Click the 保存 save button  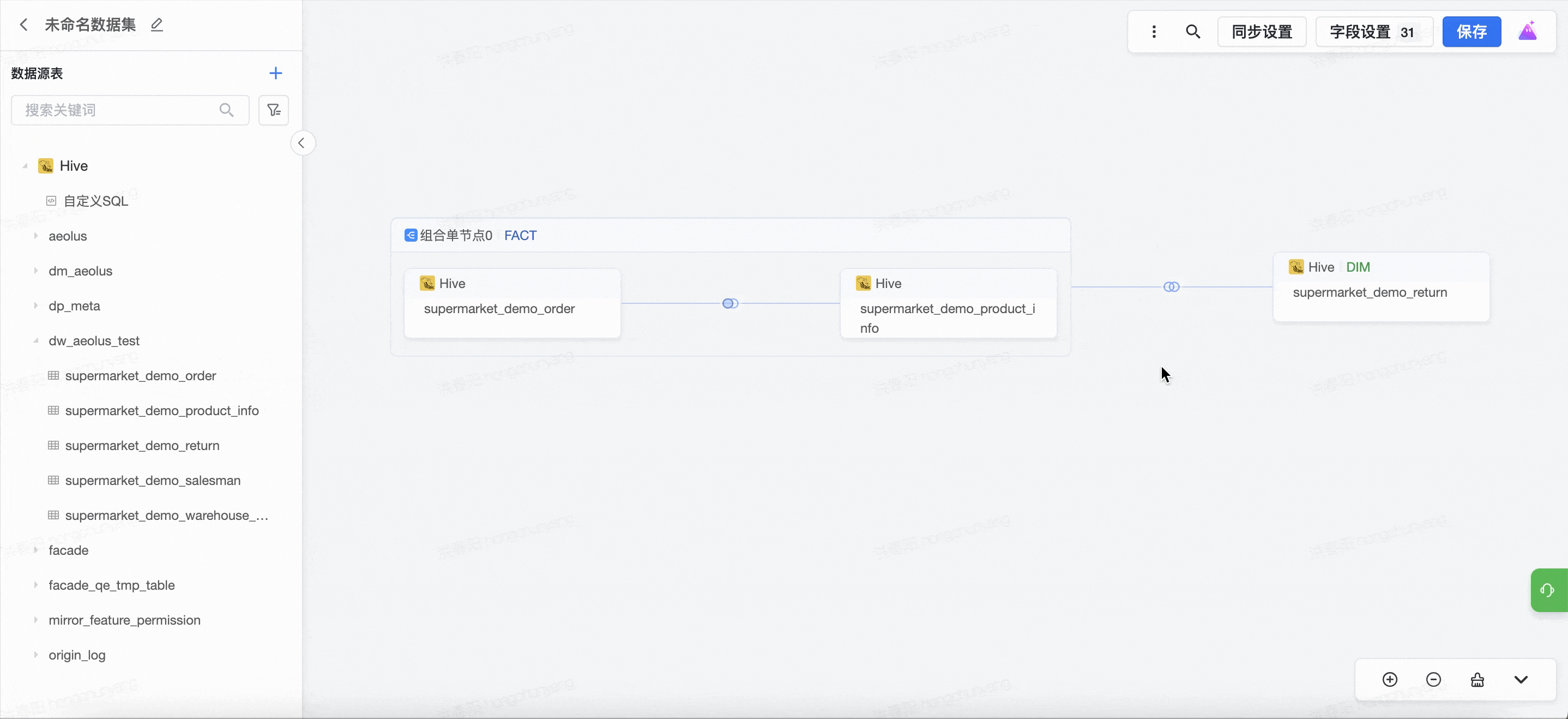click(x=1471, y=32)
